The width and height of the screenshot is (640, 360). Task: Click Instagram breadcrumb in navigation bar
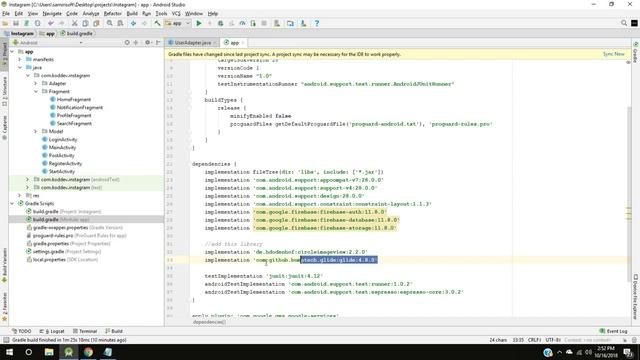19,33
